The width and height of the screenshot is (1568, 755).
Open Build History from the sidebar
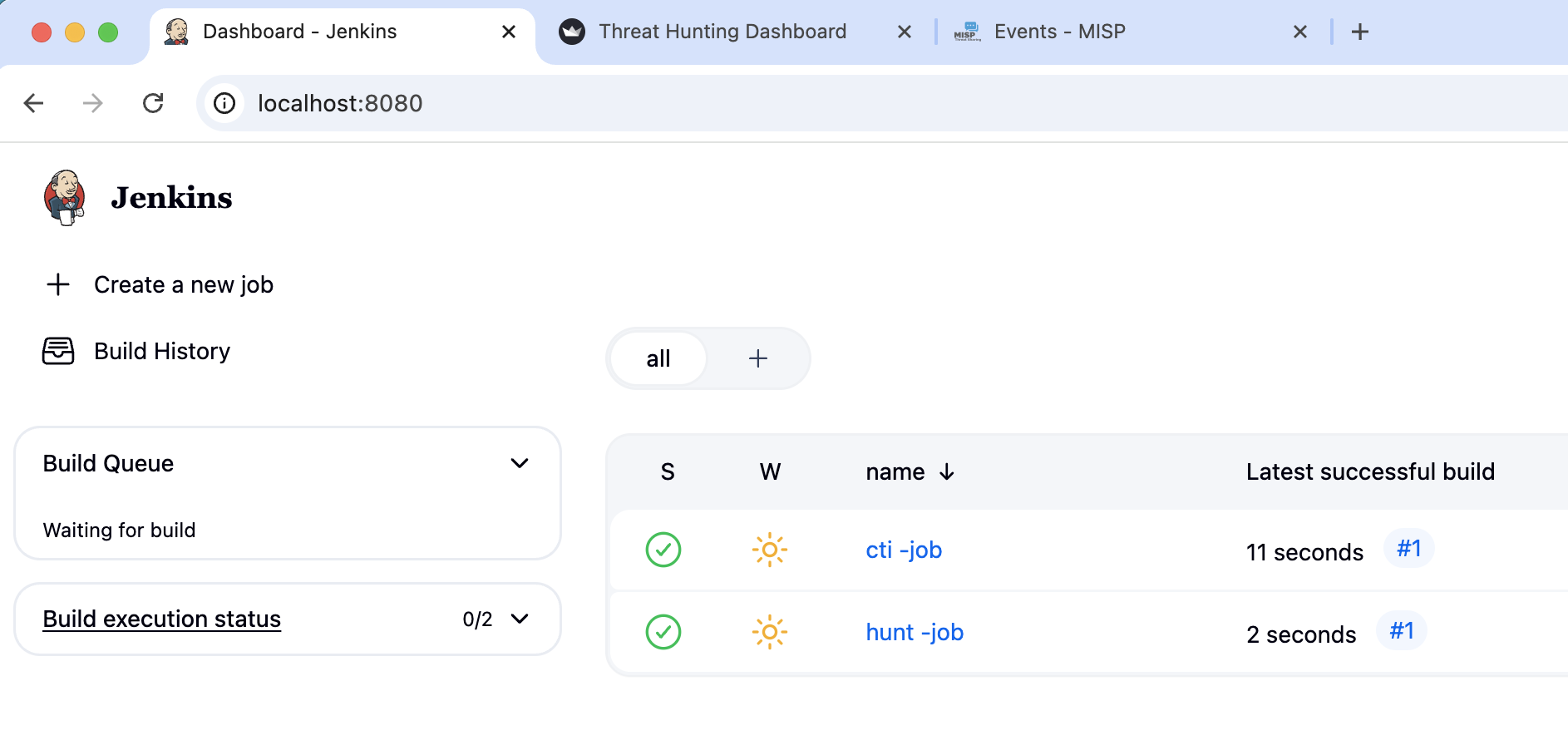click(x=162, y=351)
